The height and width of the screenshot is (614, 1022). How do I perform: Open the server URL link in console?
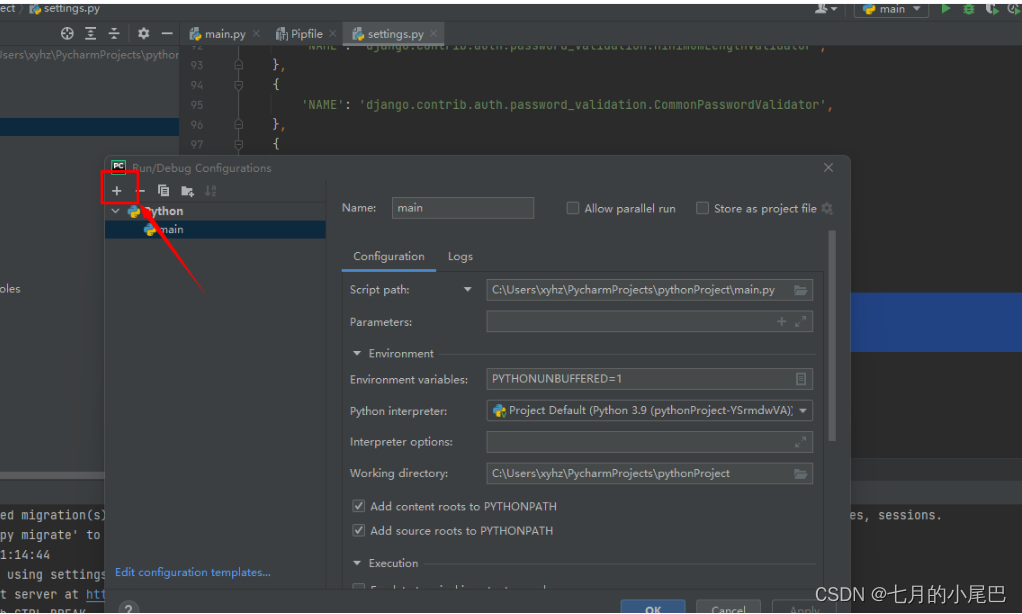click(95, 594)
